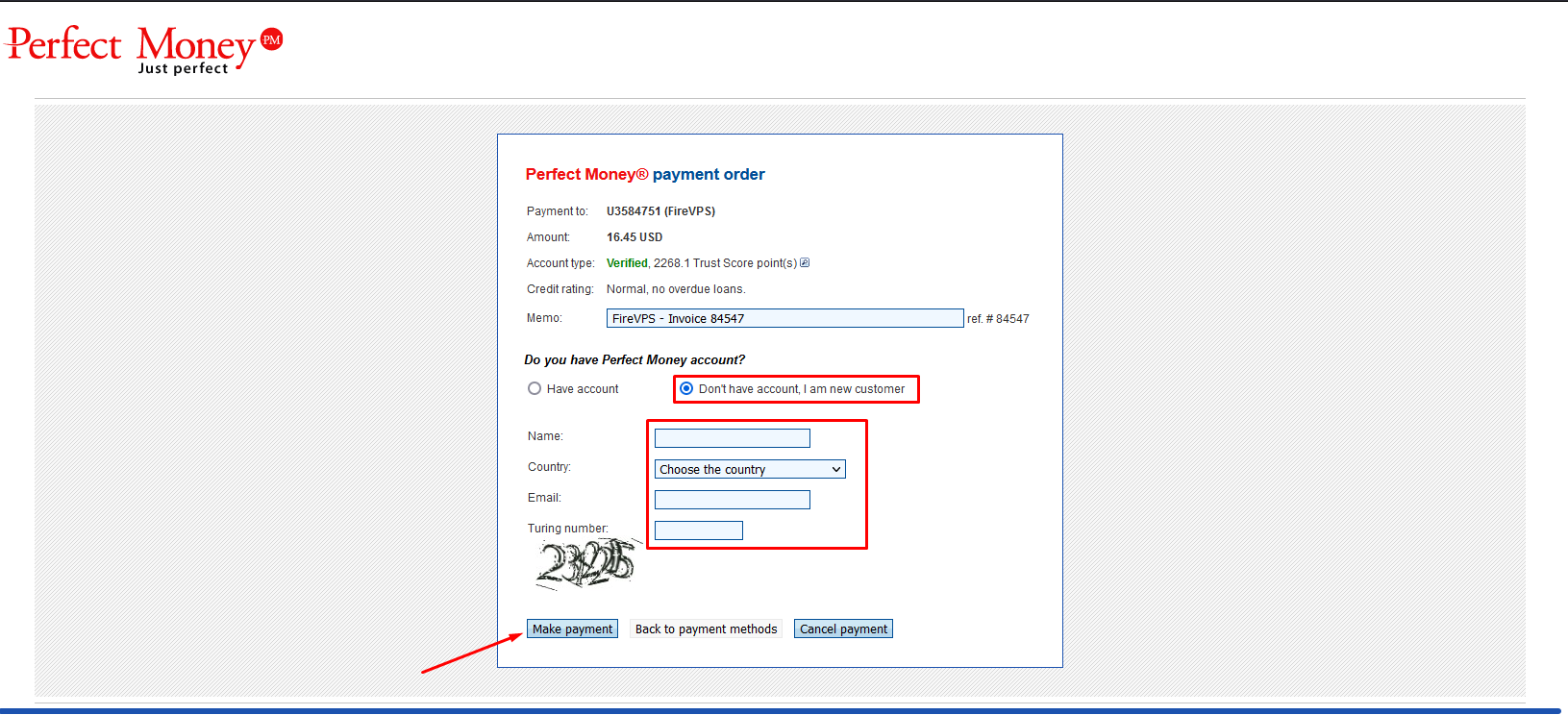The width and height of the screenshot is (1568, 715).
Task: Click the amount value 16.45 USD
Action: pos(635,236)
